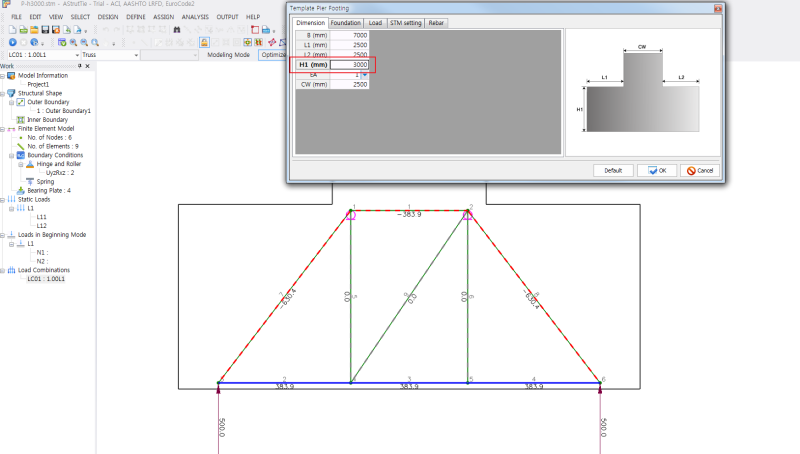Click the B (mm) value cell 7000

349,35
